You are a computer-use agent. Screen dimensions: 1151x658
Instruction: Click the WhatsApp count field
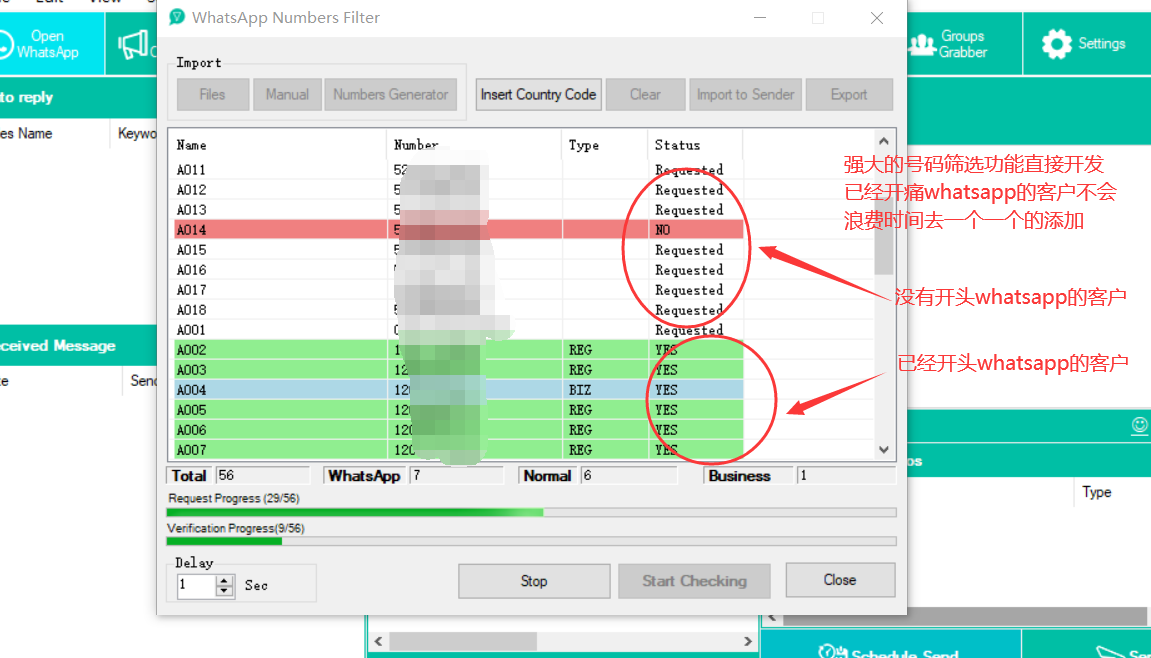[x=457, y=475]
